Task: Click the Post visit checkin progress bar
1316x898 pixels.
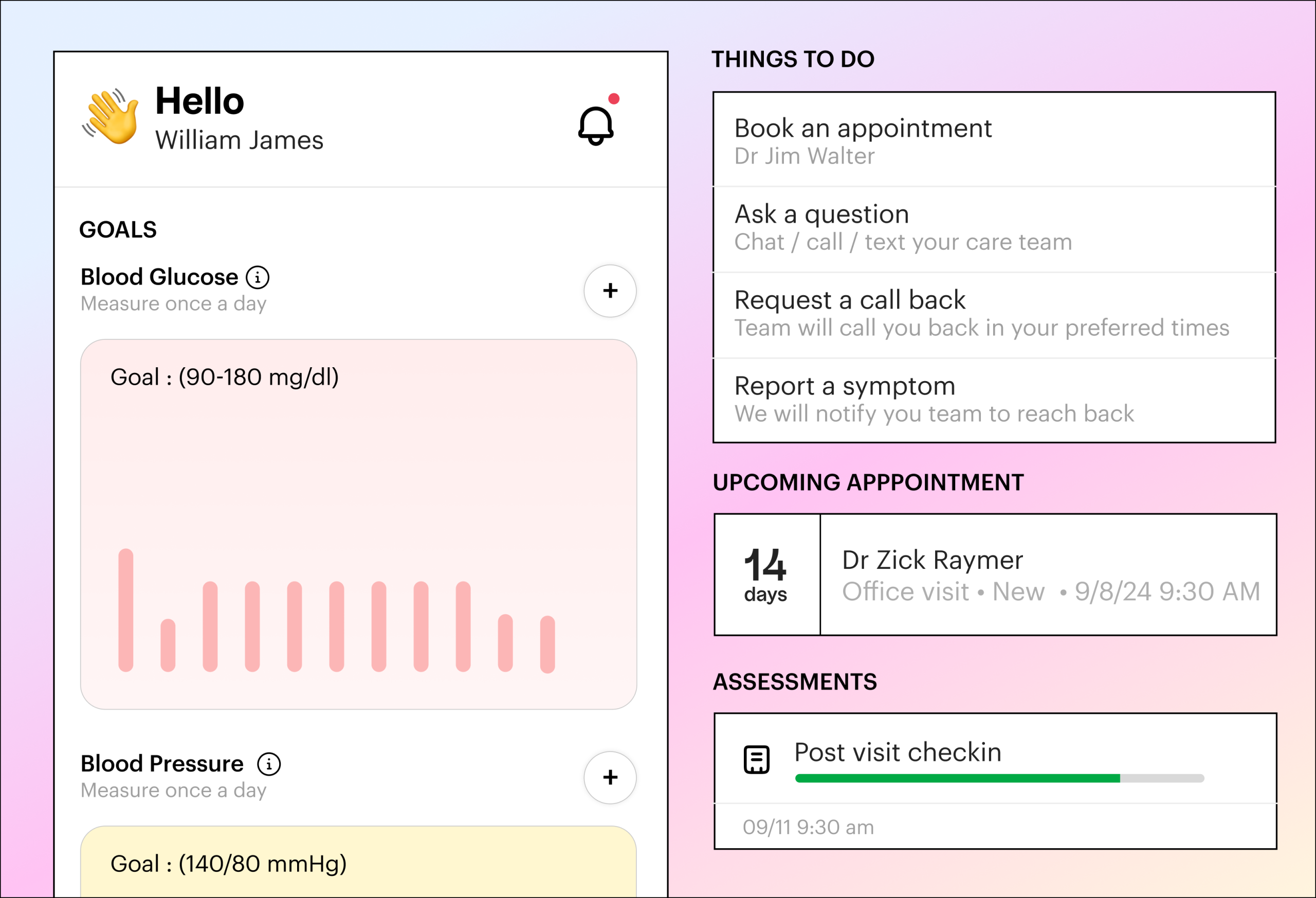Action: [999, 779]
